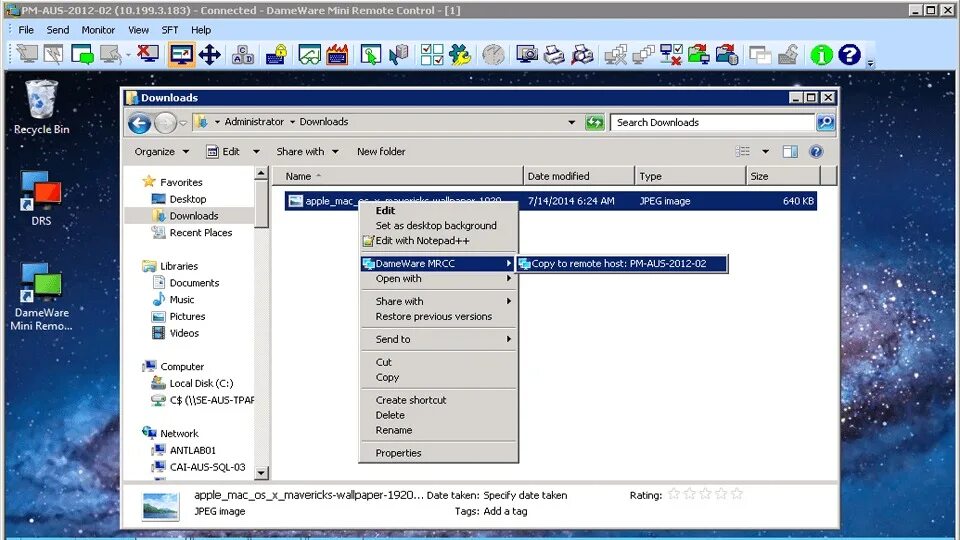Choose Rename in the context menu

(x=438, y=430)
